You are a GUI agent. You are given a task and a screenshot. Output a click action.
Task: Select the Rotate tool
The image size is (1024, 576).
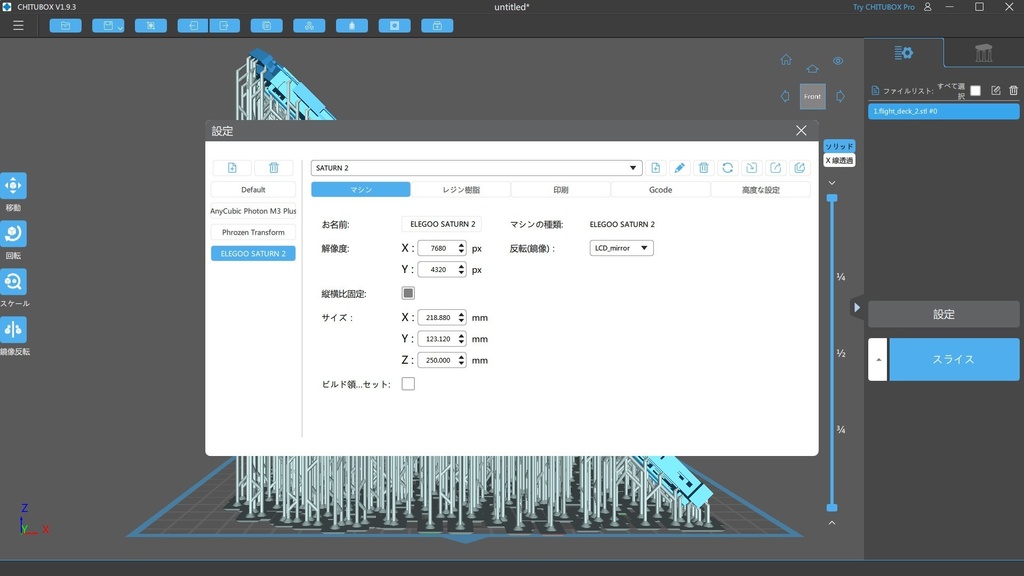pyautogui.click(x=13, y=233)
